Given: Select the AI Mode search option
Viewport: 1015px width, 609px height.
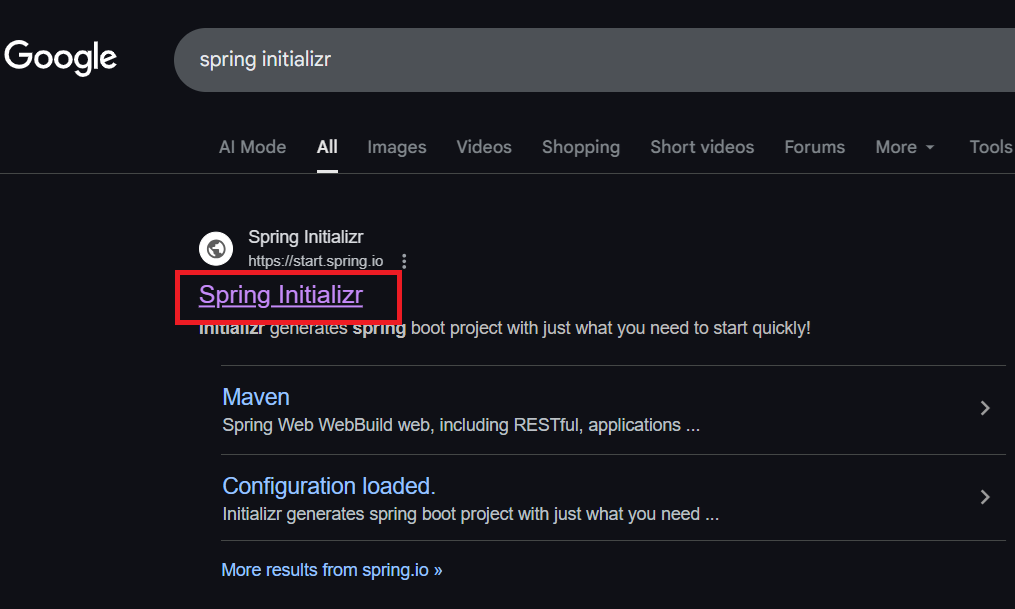Looking at the screenshot, I should 252,147.
